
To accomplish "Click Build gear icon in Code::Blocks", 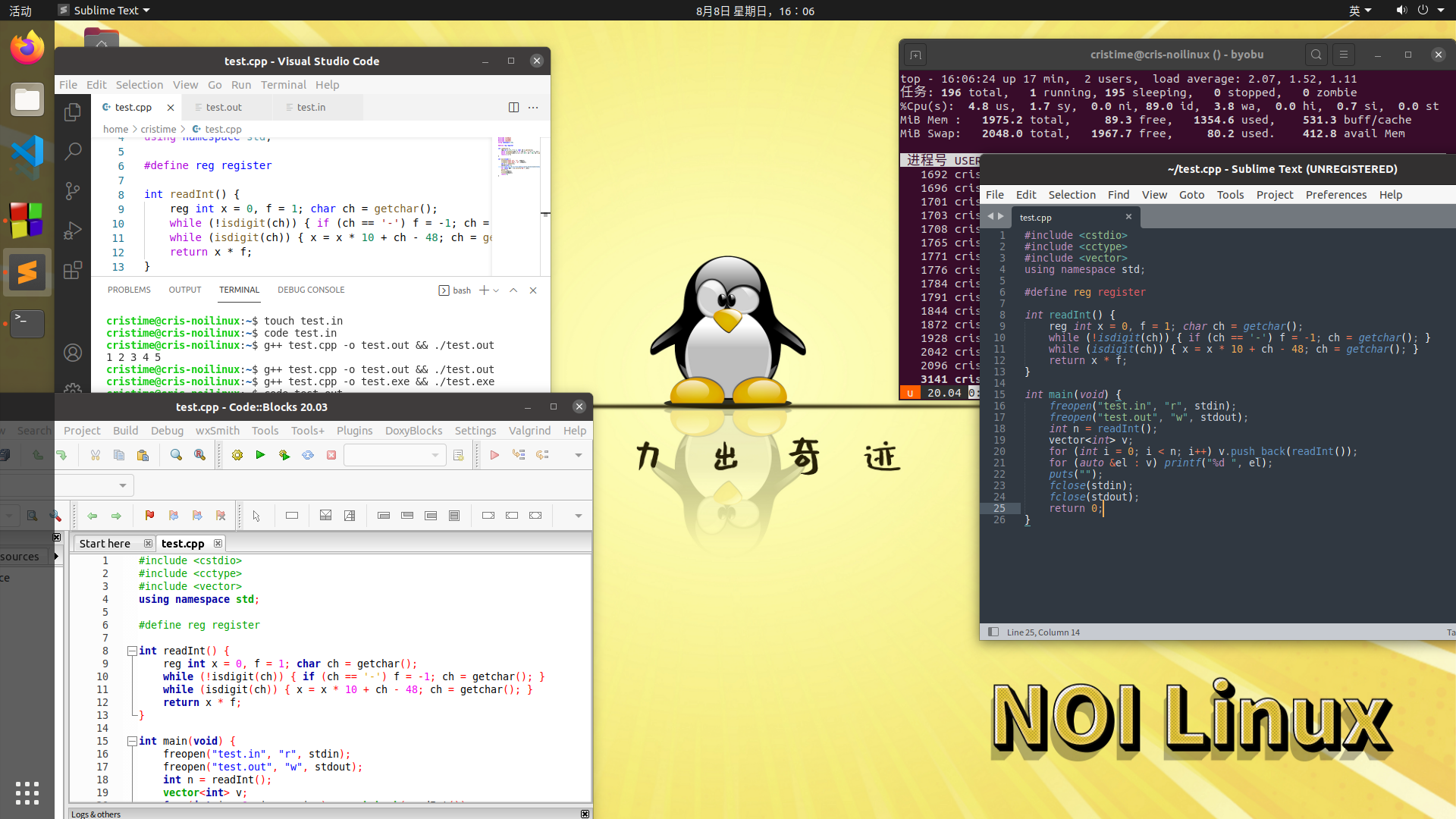I will (237, 455).
